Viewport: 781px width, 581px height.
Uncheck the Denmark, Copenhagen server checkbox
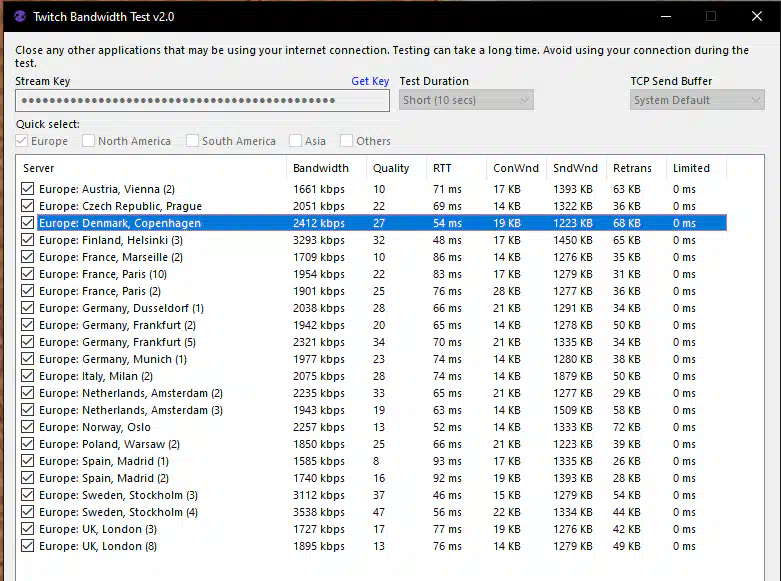point(28,223)
